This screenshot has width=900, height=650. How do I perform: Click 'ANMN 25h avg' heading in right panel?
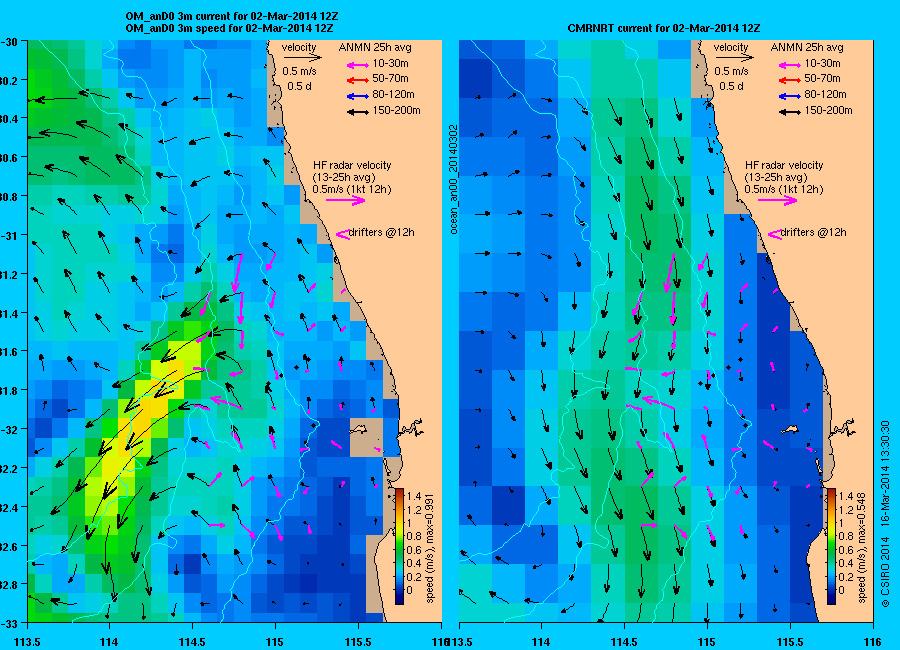[806, 47]
